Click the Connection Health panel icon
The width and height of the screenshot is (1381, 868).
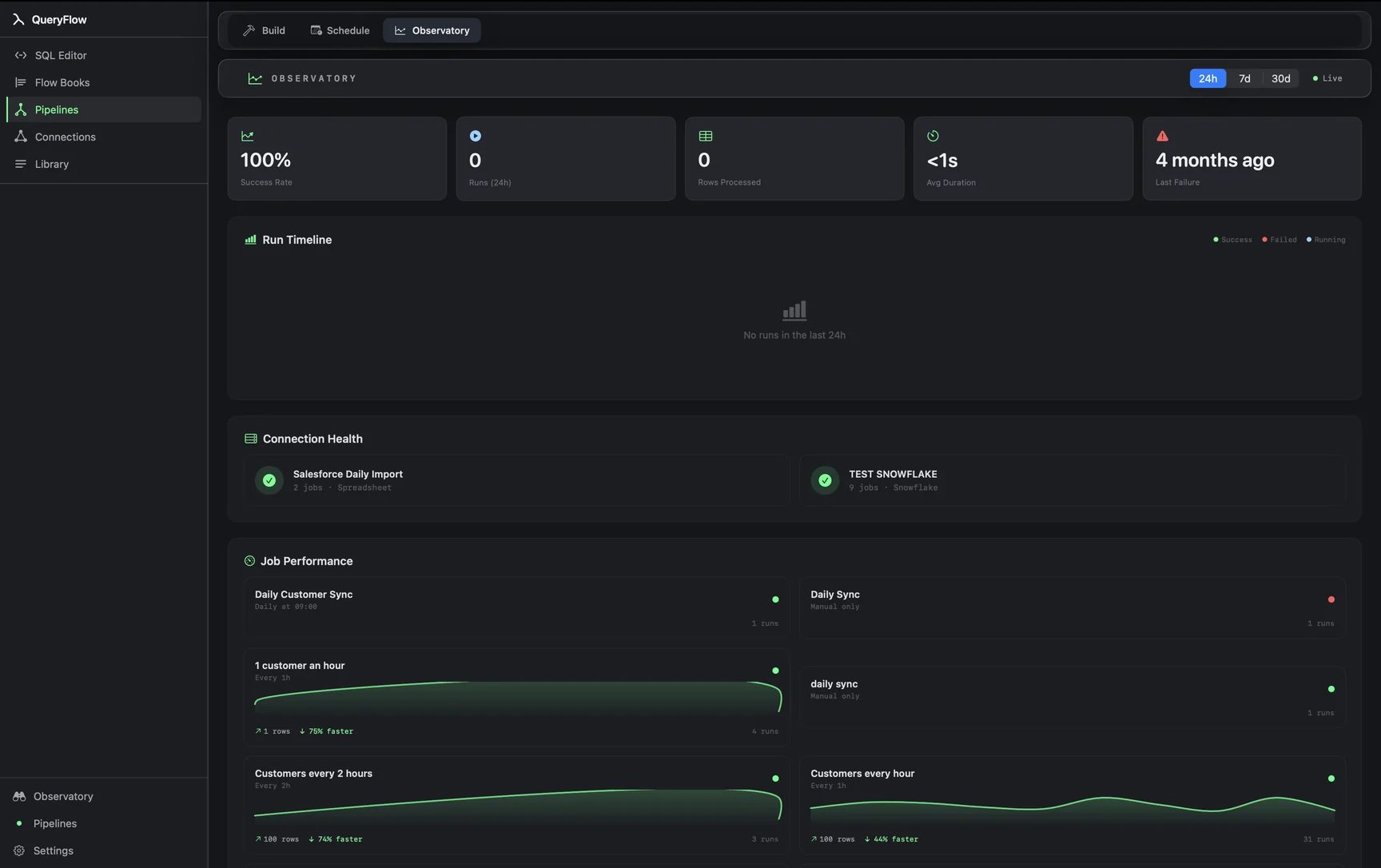(250, 439)
